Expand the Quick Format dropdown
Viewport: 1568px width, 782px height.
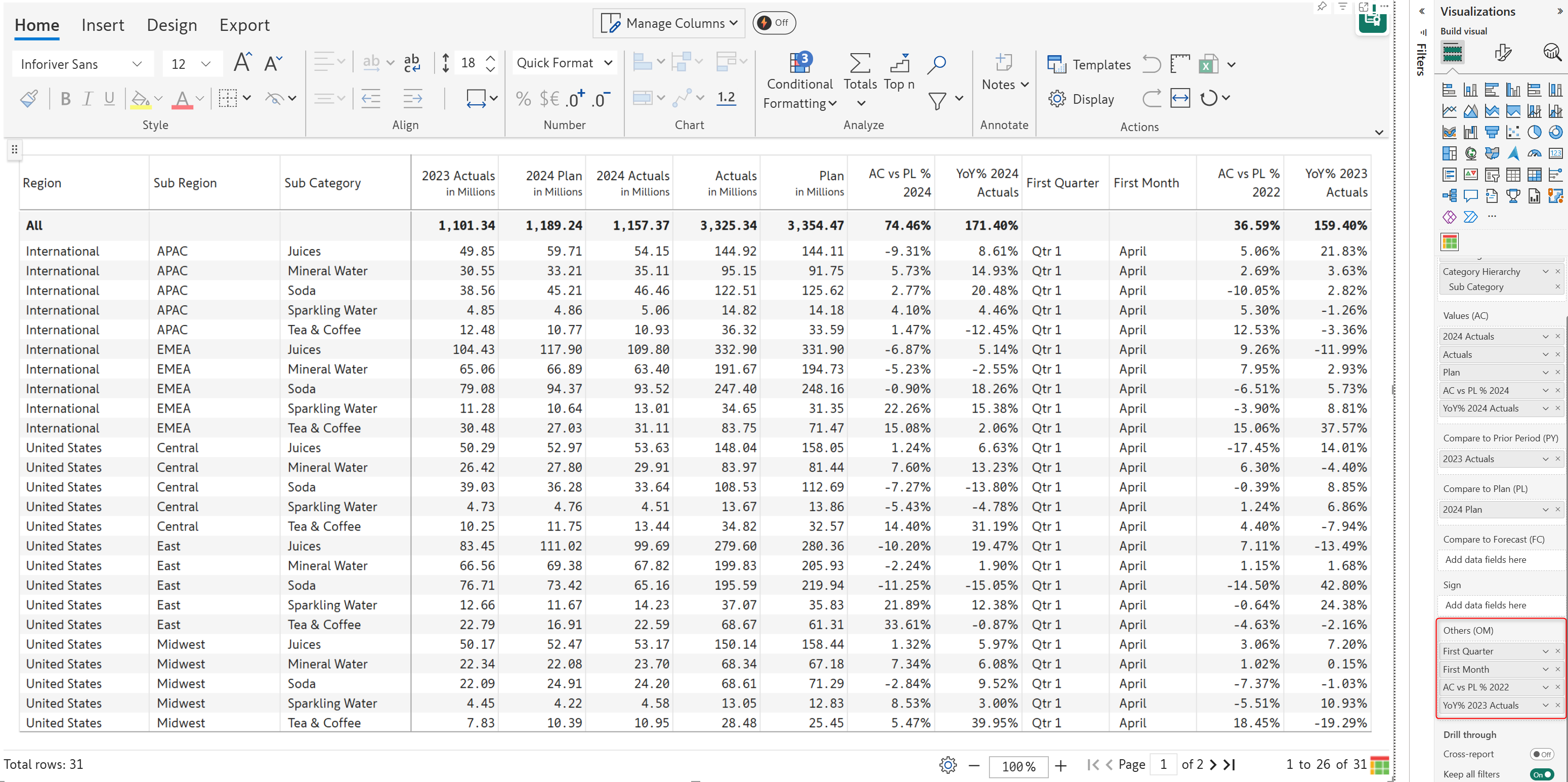[564, 63]
